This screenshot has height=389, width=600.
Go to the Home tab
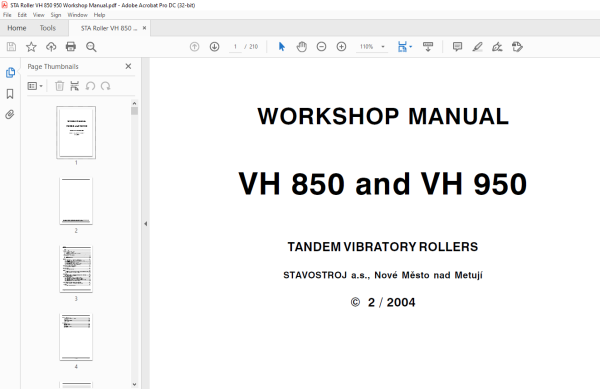(17, 28)
